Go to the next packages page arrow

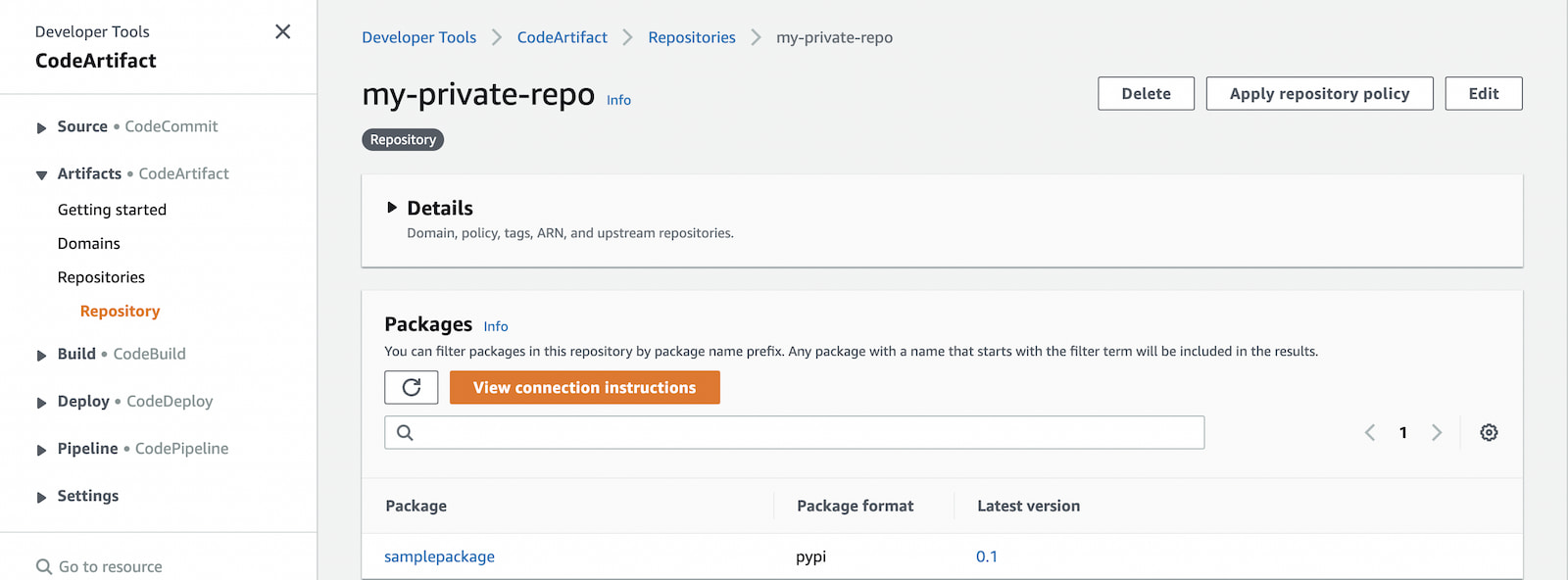tap(1437, 432)
